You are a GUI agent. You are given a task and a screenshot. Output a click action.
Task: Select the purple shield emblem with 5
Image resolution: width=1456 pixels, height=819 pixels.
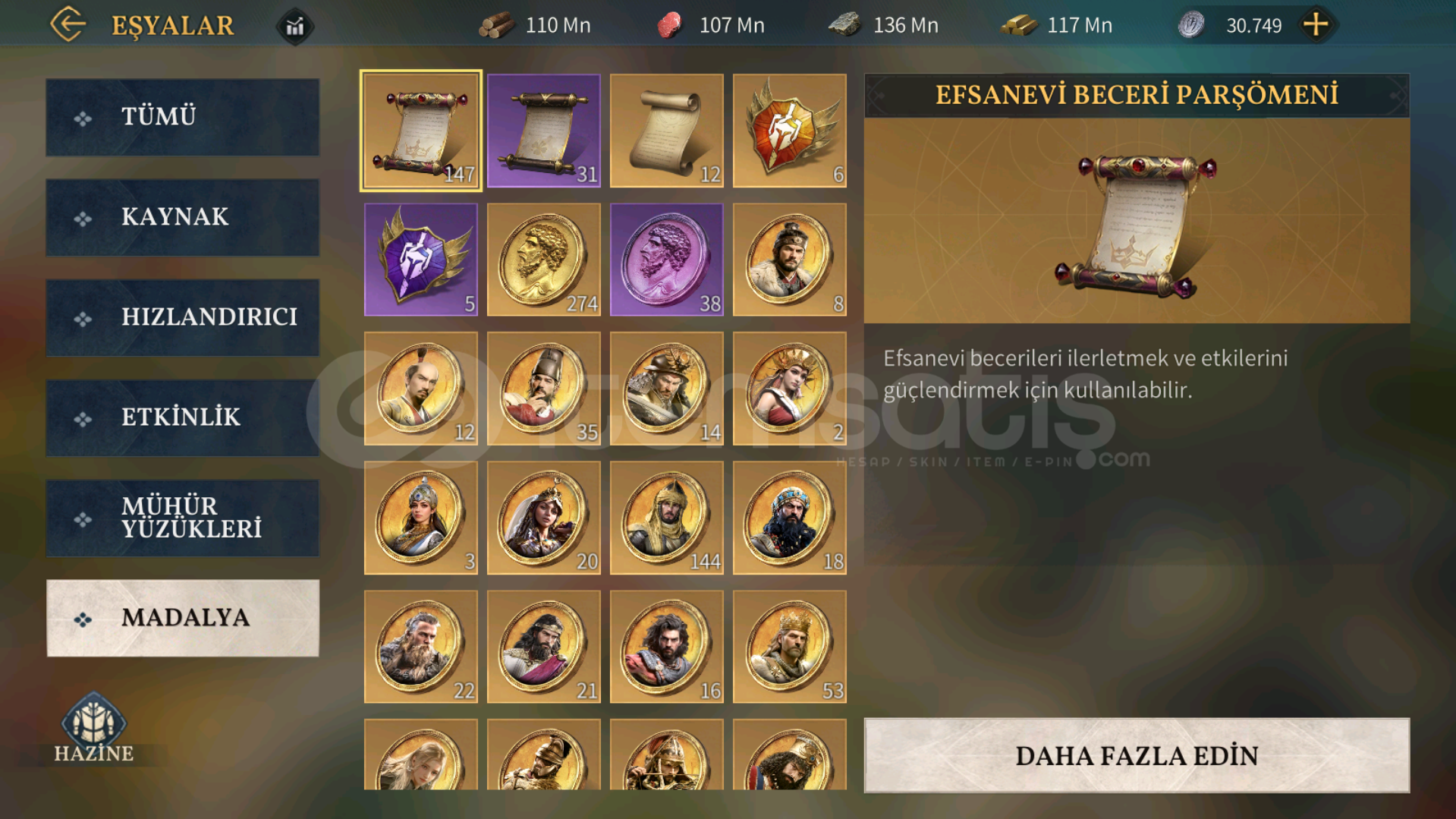click(420, 260)
